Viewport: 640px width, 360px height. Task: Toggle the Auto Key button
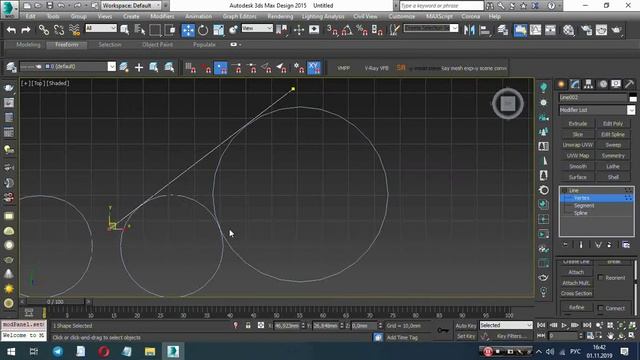[466, 326]
